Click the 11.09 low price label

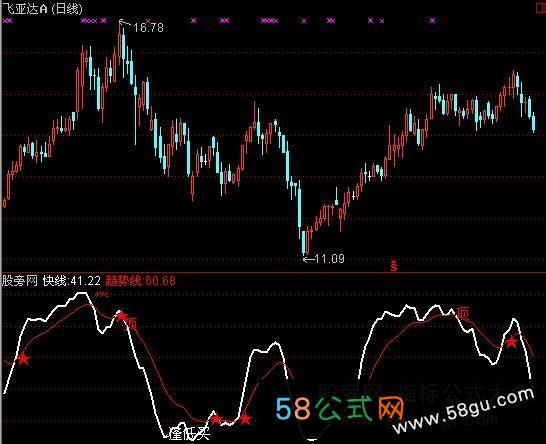pyautogui.click(x=329, y=259)
